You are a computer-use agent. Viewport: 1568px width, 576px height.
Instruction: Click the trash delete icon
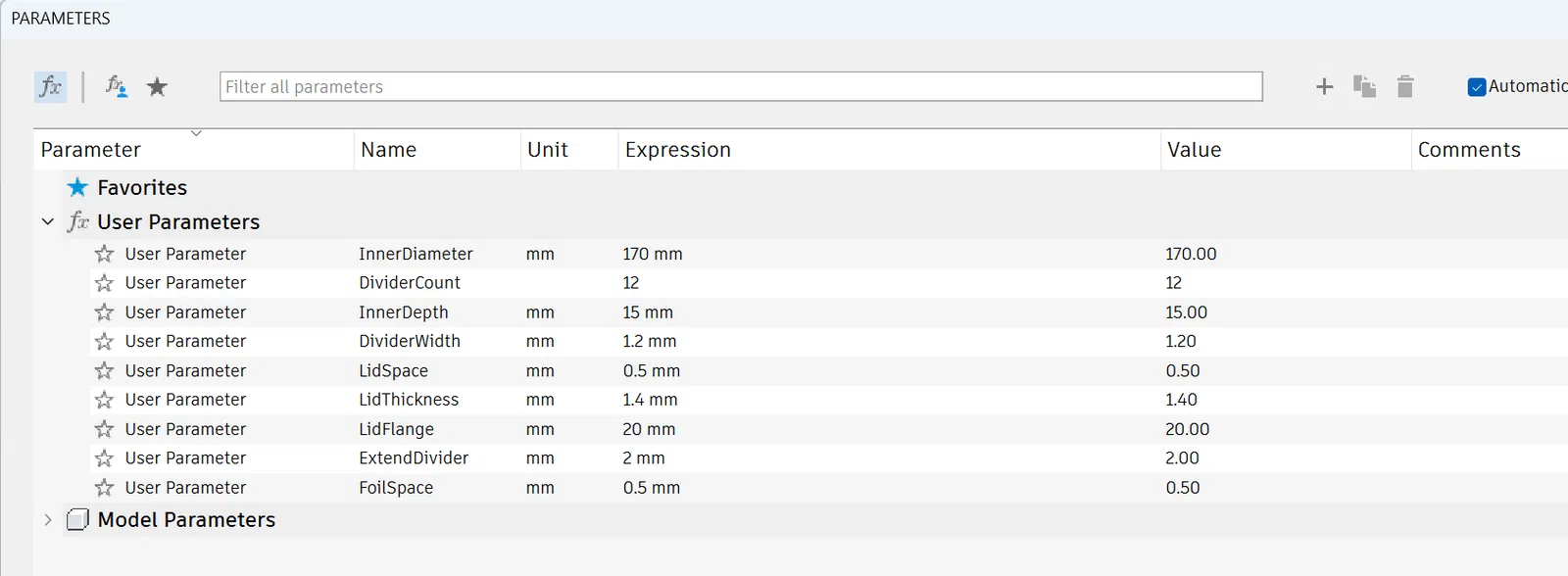coord(1404,86)
